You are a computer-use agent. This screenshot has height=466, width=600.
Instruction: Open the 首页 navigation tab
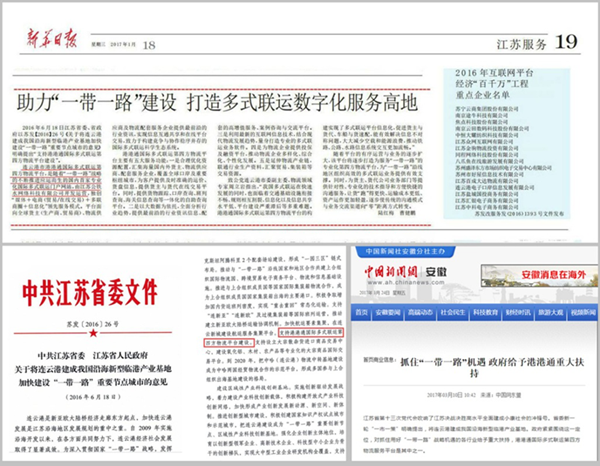[361, 312]
